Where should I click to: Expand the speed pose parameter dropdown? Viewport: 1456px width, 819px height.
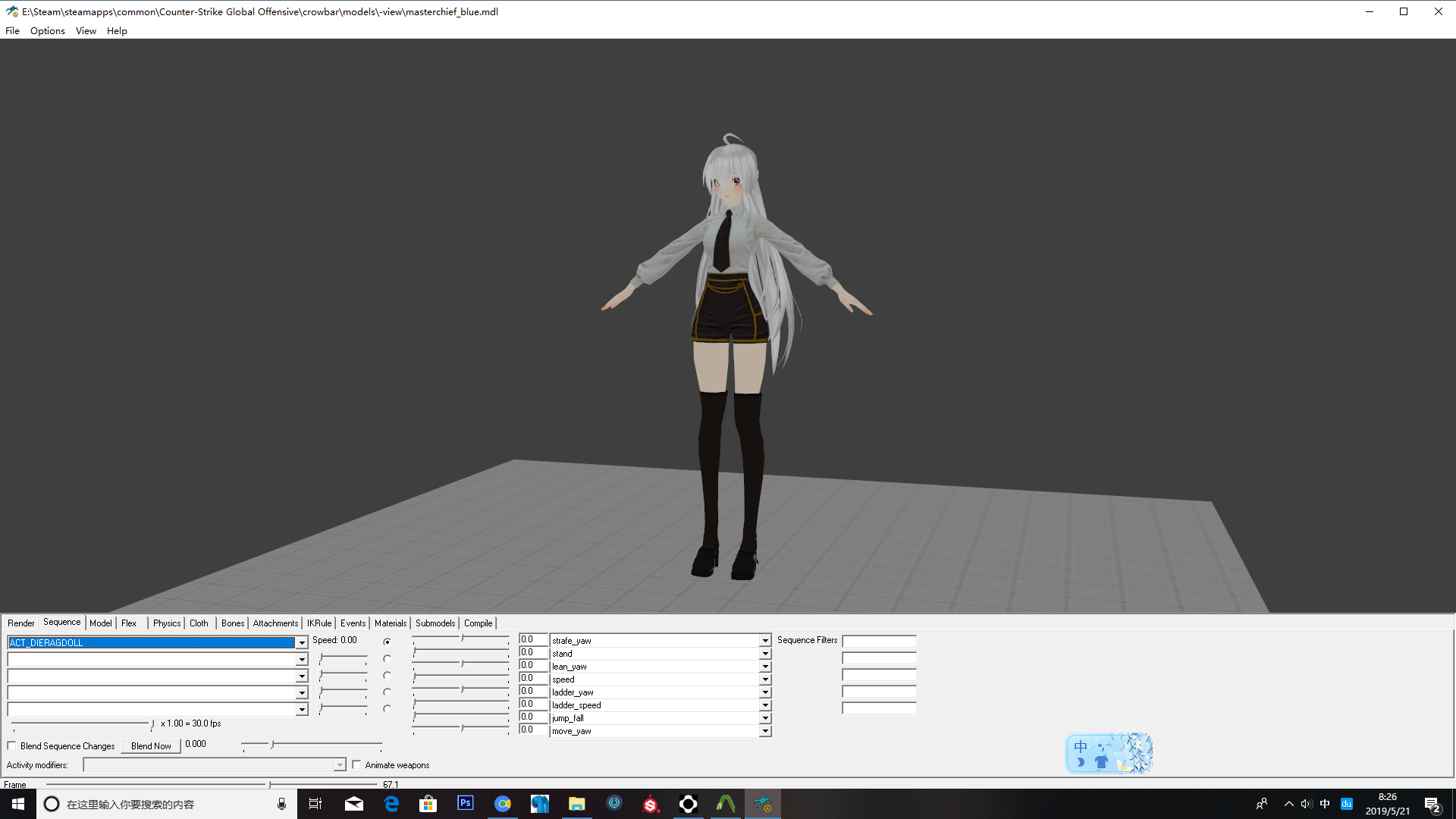coord(765,679)
